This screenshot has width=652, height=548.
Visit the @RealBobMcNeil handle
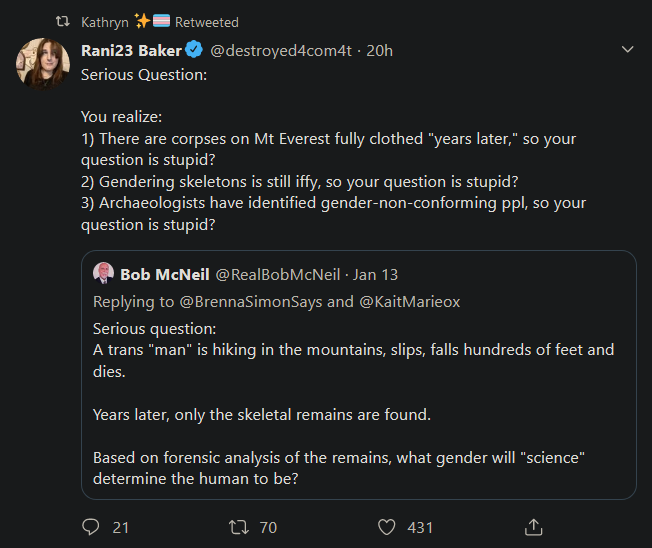point(278,274)
